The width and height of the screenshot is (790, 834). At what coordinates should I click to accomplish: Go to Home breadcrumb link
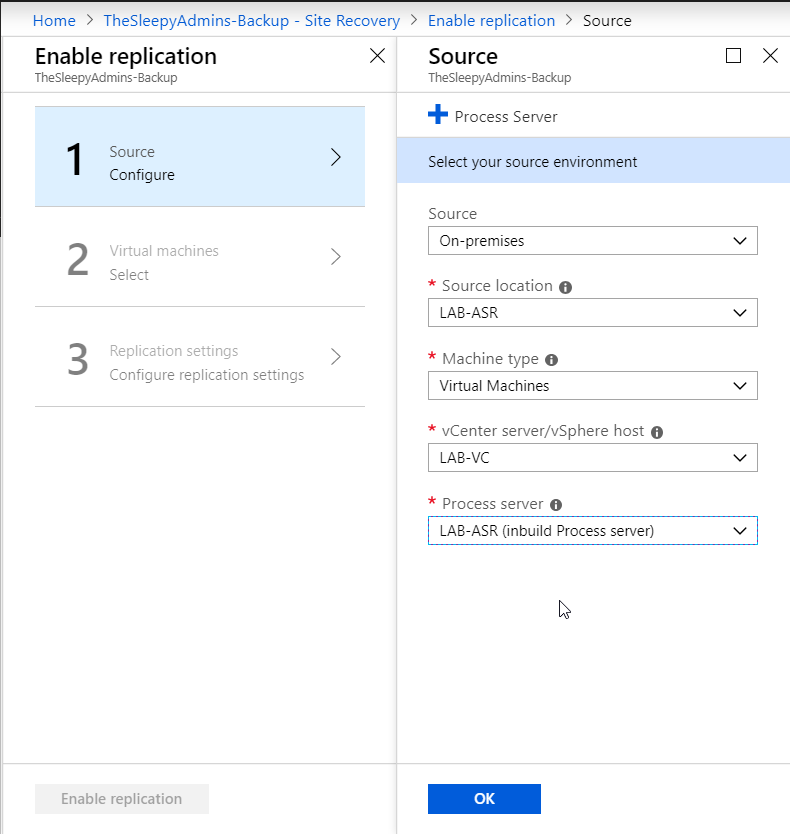click(54, 20)
